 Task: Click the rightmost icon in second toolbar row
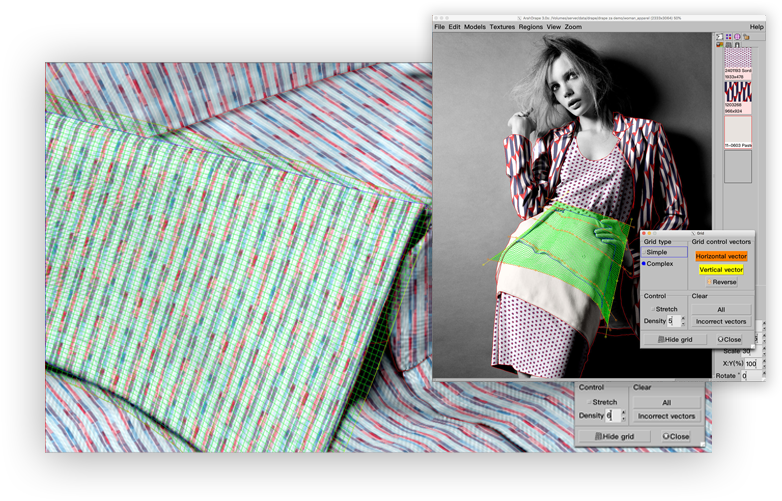click(737, 45)
